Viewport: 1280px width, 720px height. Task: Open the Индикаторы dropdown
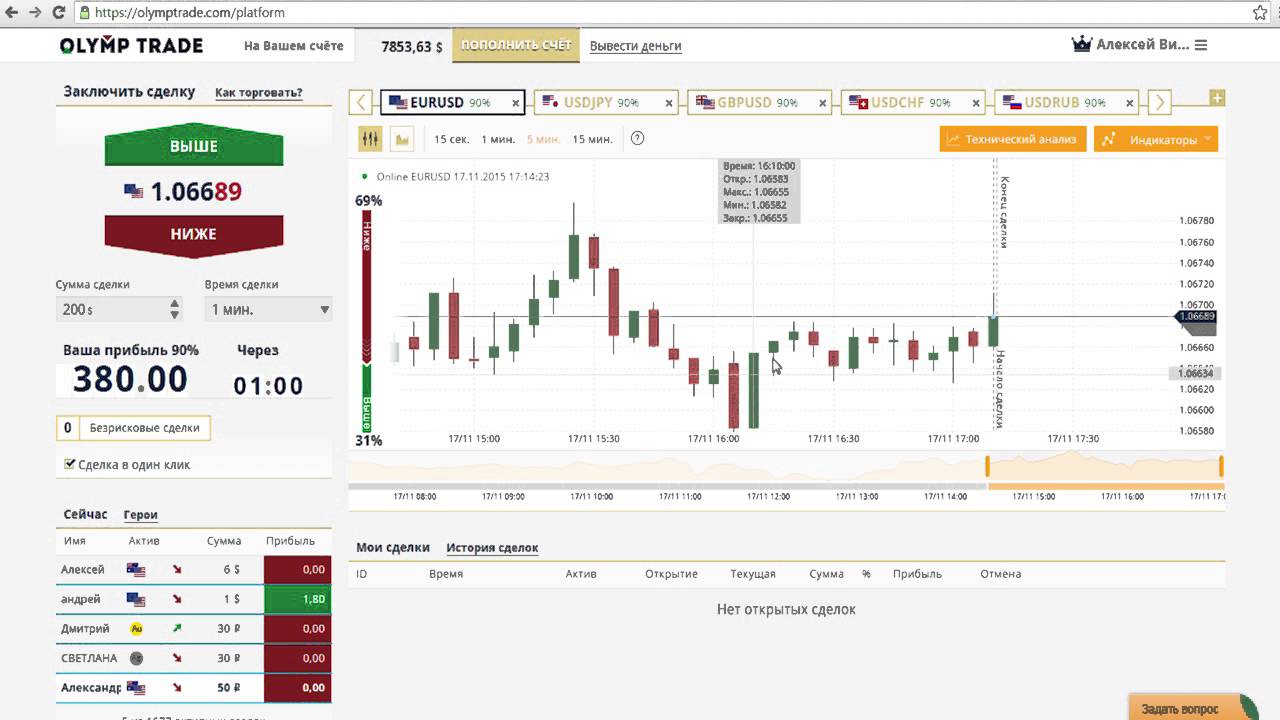(1156, 139)
